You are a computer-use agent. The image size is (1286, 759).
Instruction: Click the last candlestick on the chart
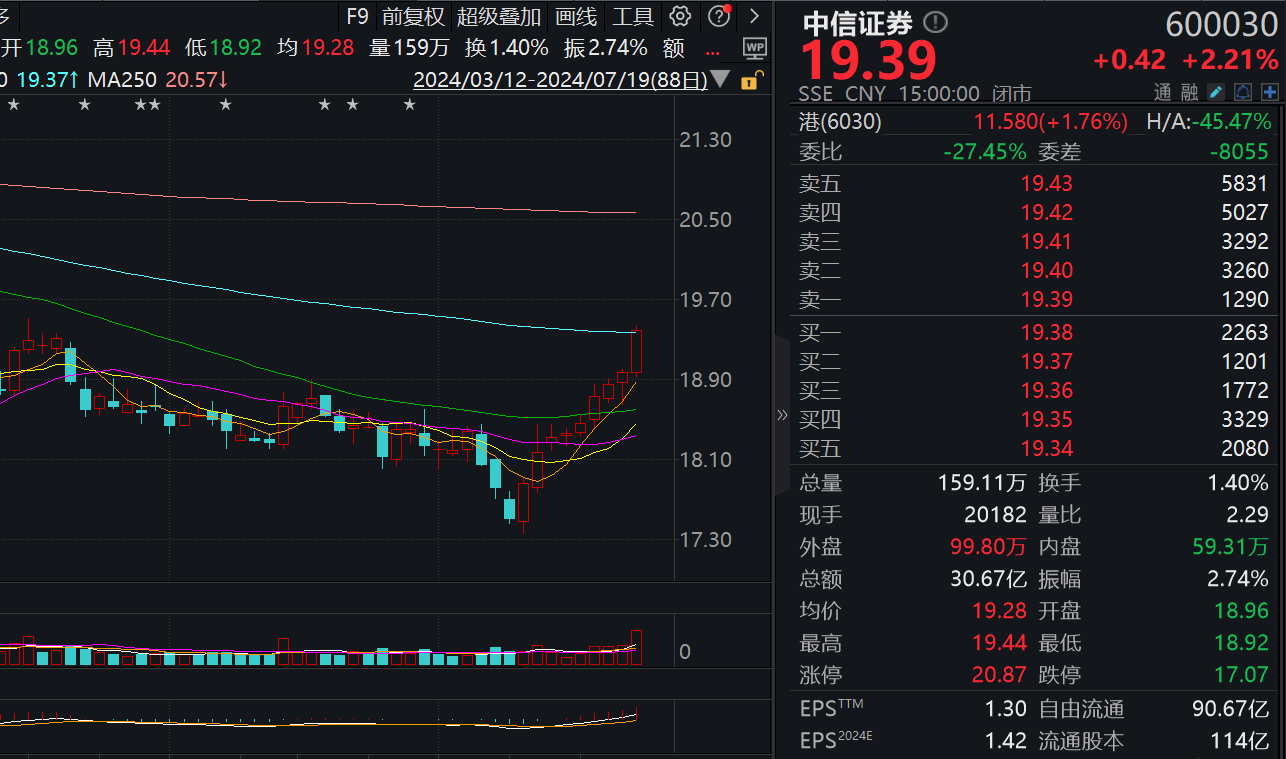pyautogui.click(x=637, y=352)
